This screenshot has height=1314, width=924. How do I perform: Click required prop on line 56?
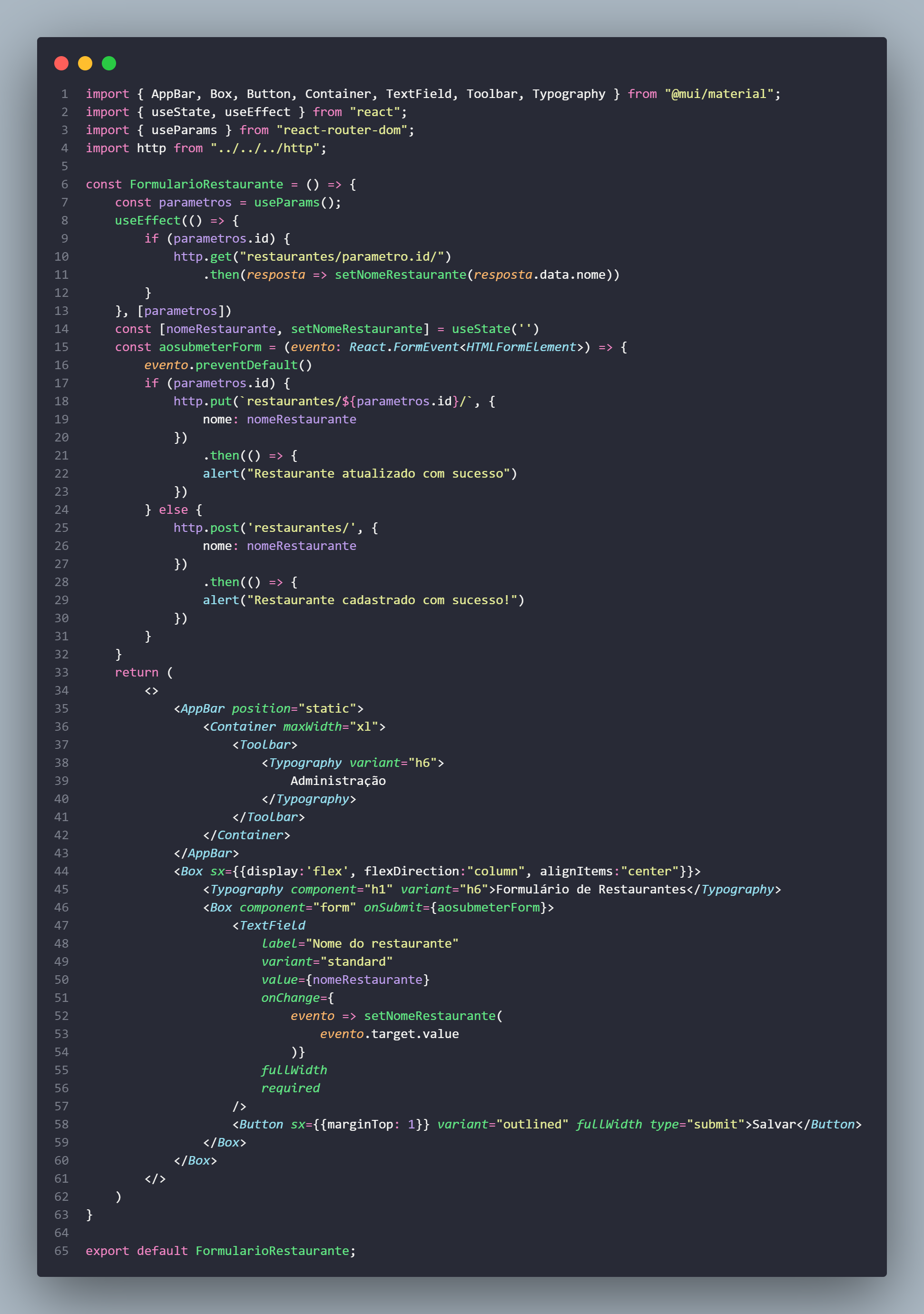click(290, 1088)
